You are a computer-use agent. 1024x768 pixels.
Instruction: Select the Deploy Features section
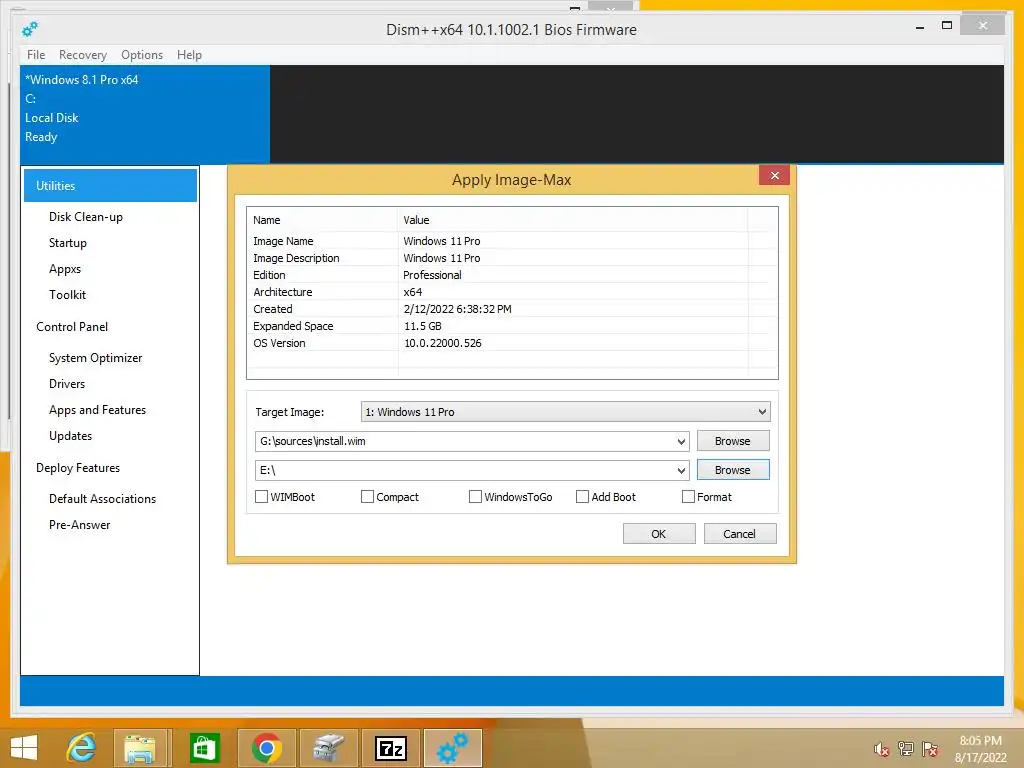78,468
